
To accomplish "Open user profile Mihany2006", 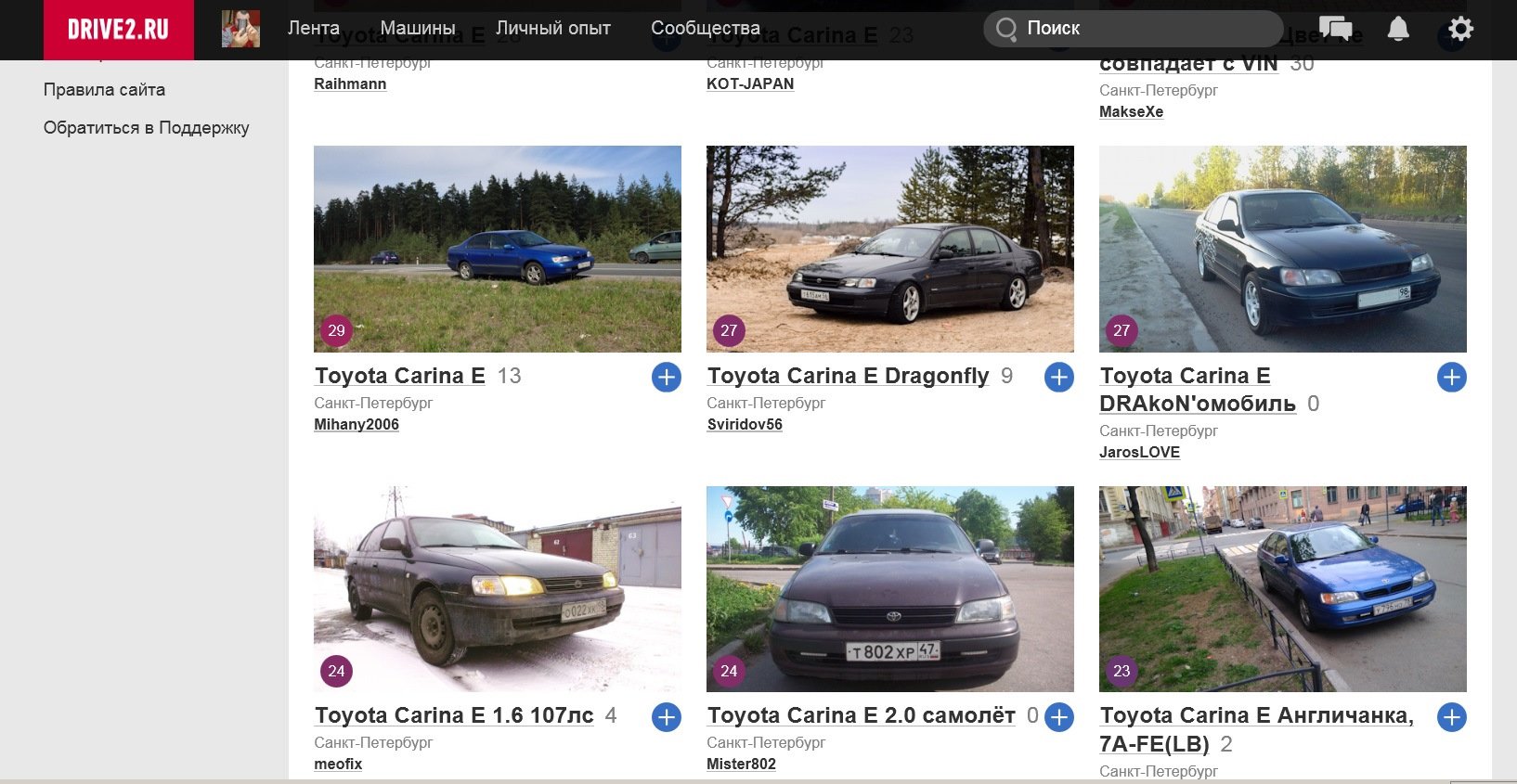I will (x=357, y=424).
